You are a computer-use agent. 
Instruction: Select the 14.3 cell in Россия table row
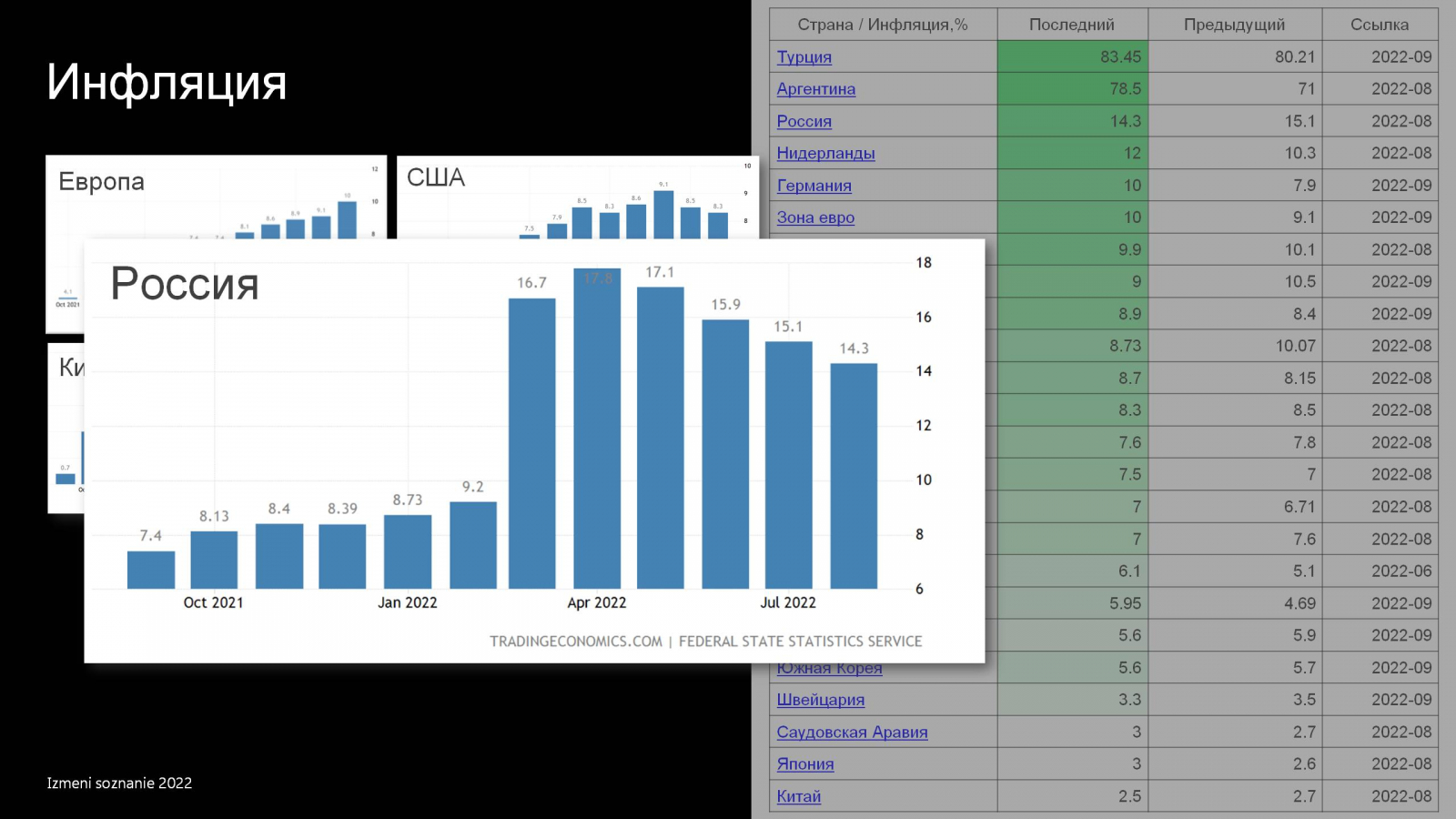pyautogui.click(x=1072, y=121)
